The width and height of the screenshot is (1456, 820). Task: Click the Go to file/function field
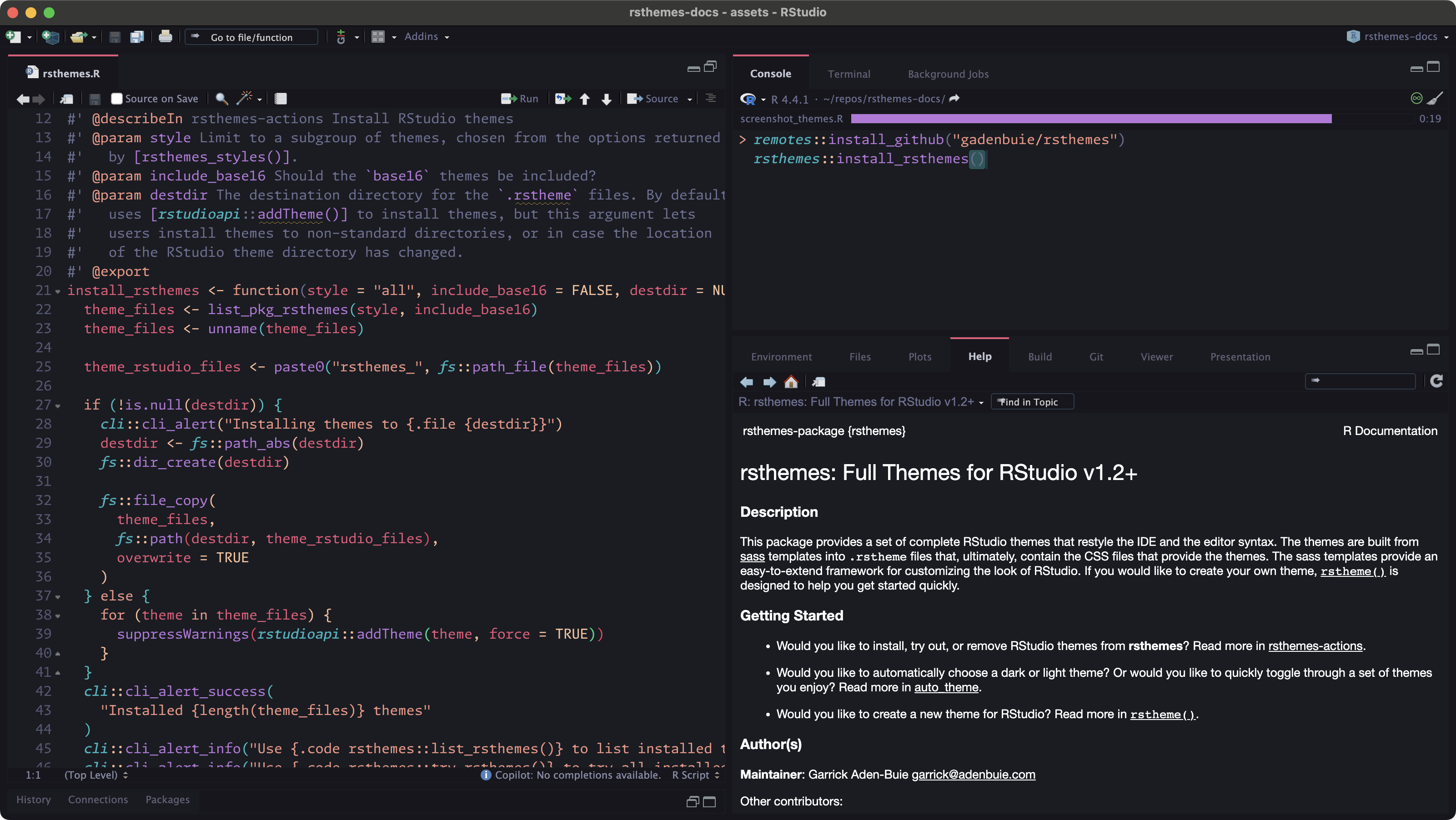pos(252,37)
